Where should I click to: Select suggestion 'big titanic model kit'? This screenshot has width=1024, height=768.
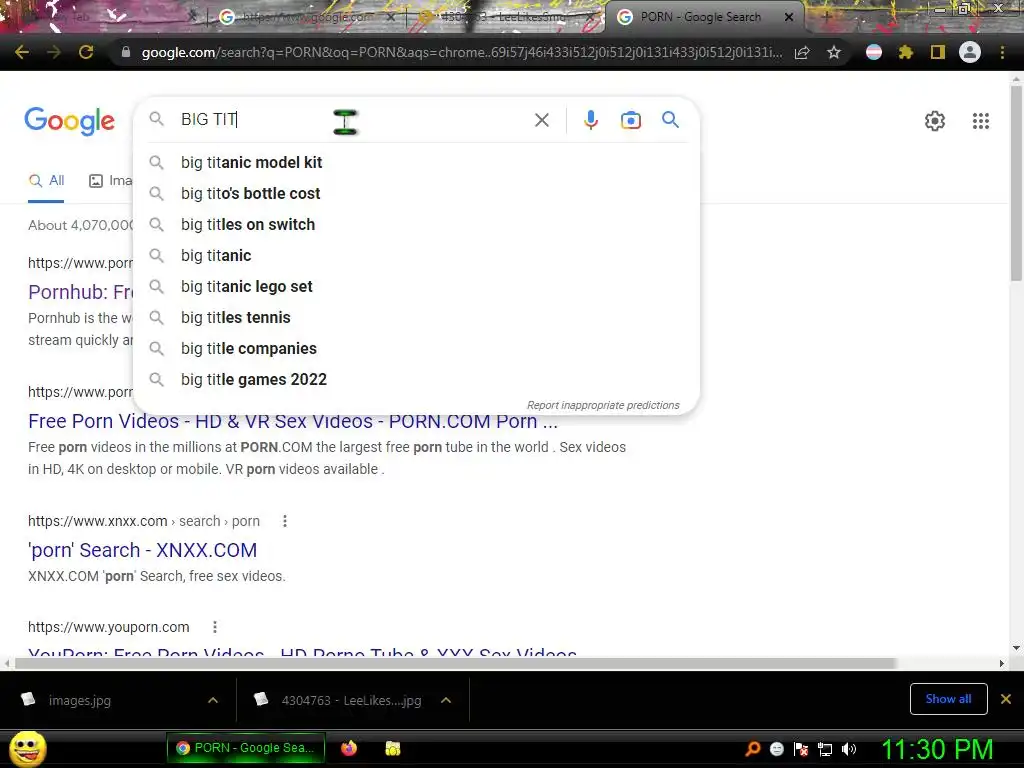tap(416, 163)
